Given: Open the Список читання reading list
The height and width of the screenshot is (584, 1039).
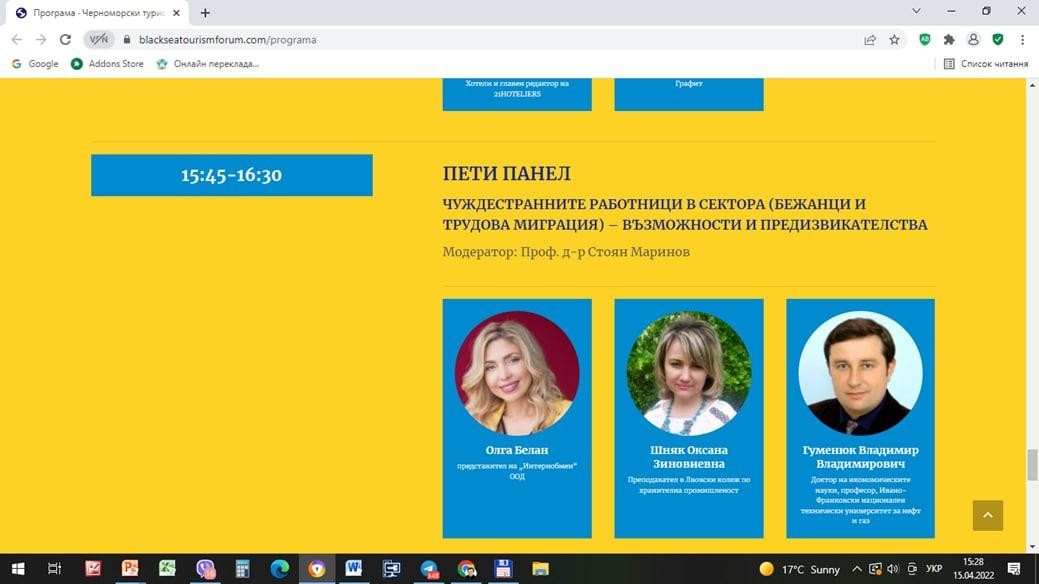Looking at the screenshot, I should pos(985,64).
